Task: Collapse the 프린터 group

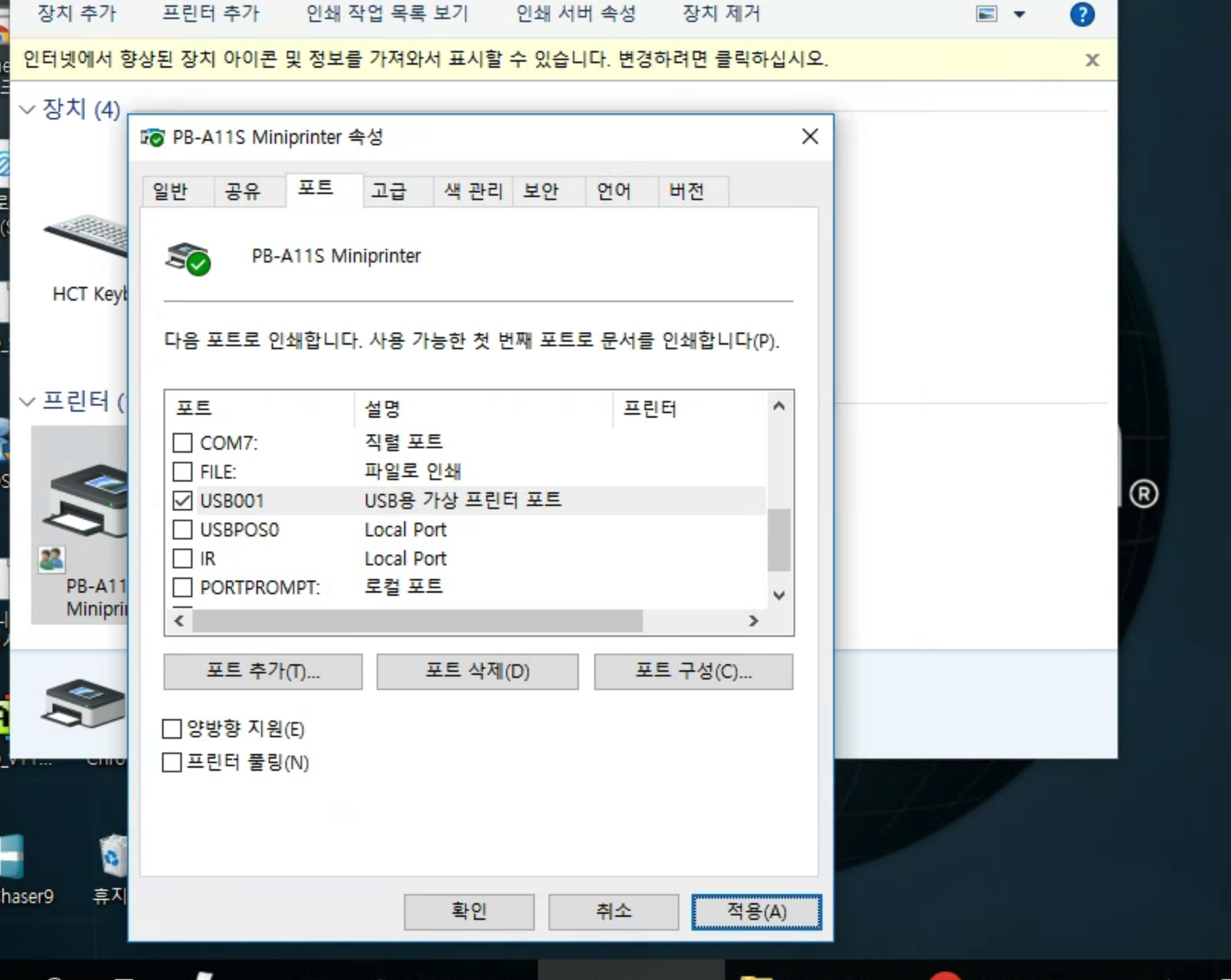Action: (27, 401)
